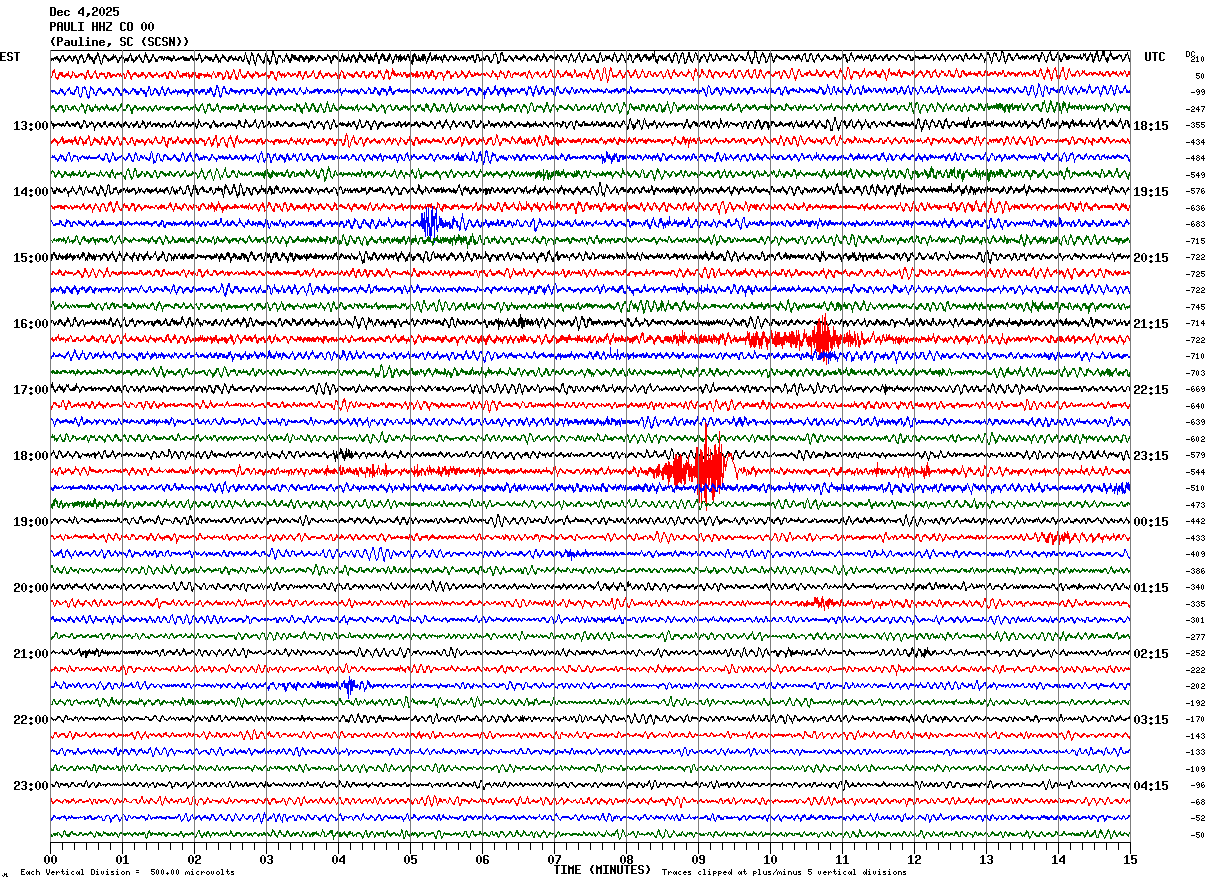The image size is (1210, 886).
Task: Select the minute 09 axis tick label
Action: 698,859
